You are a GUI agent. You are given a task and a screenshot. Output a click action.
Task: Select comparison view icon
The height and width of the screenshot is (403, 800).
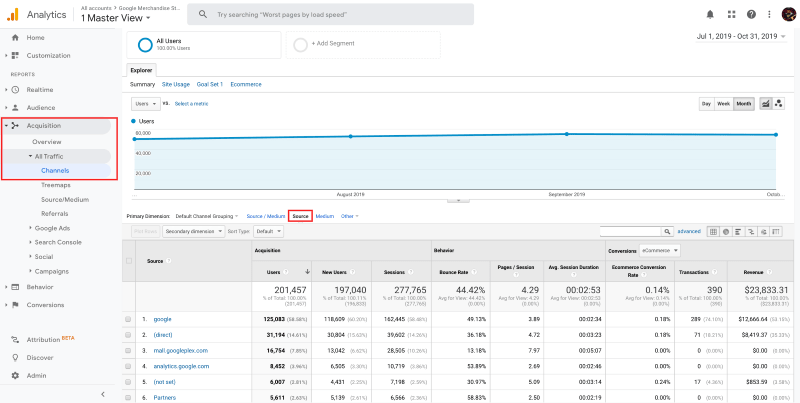[751, 232]
